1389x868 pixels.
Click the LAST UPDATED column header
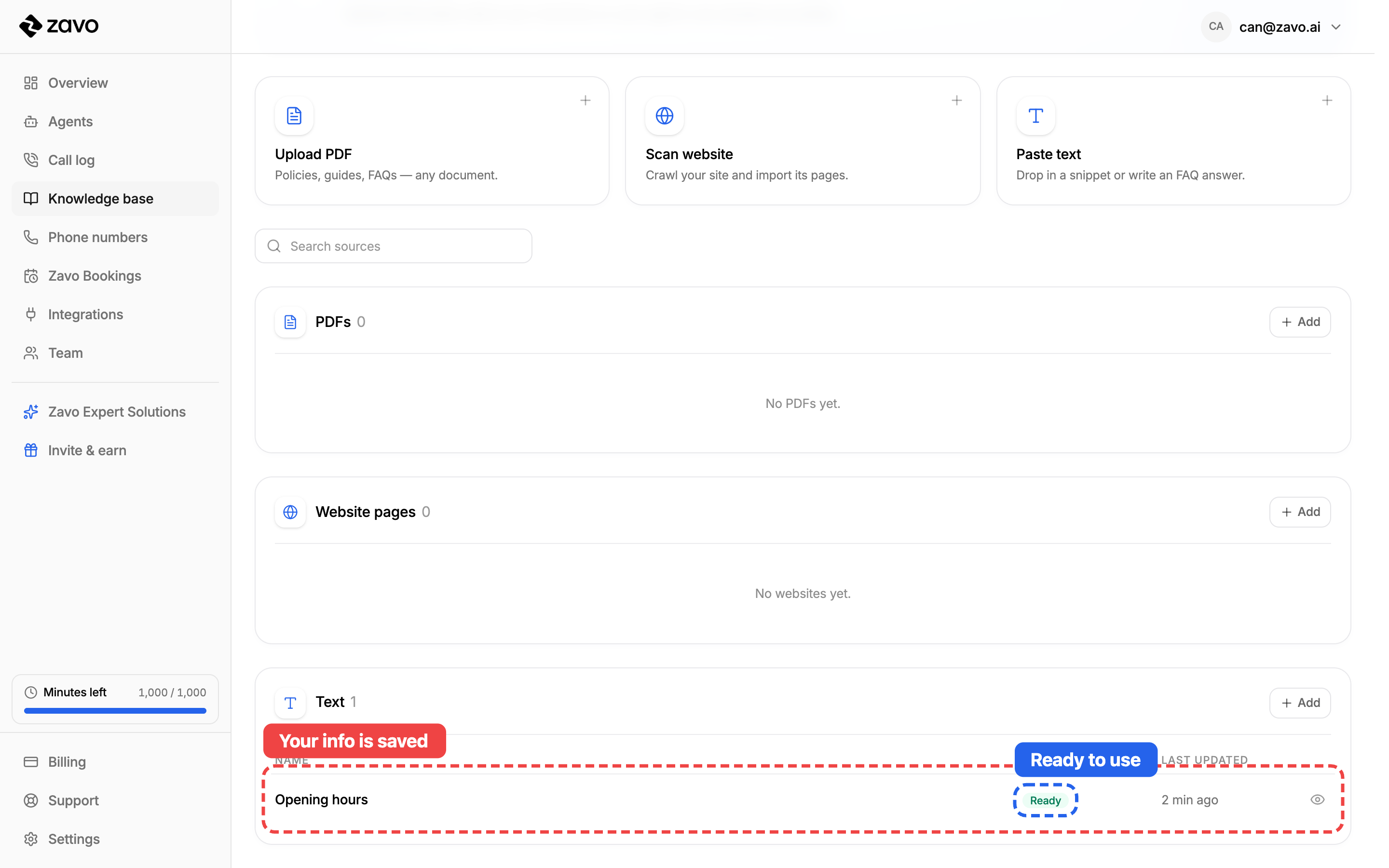click(1204, 759)
